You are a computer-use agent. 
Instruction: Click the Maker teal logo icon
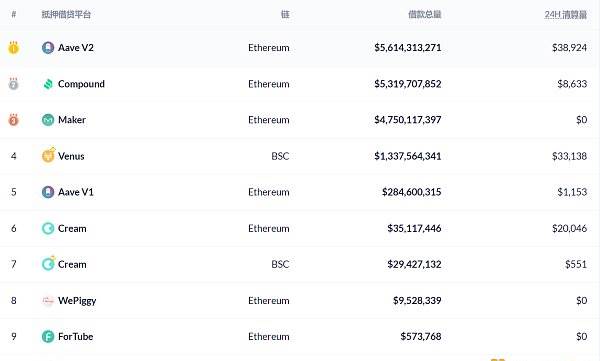48,120
